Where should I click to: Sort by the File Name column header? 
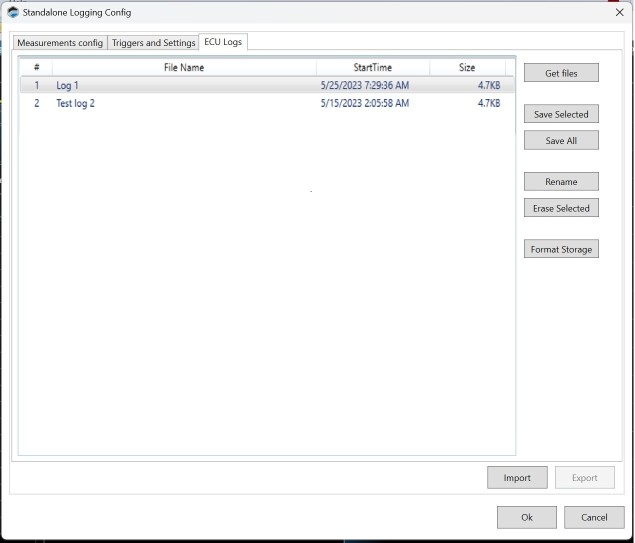184,67
